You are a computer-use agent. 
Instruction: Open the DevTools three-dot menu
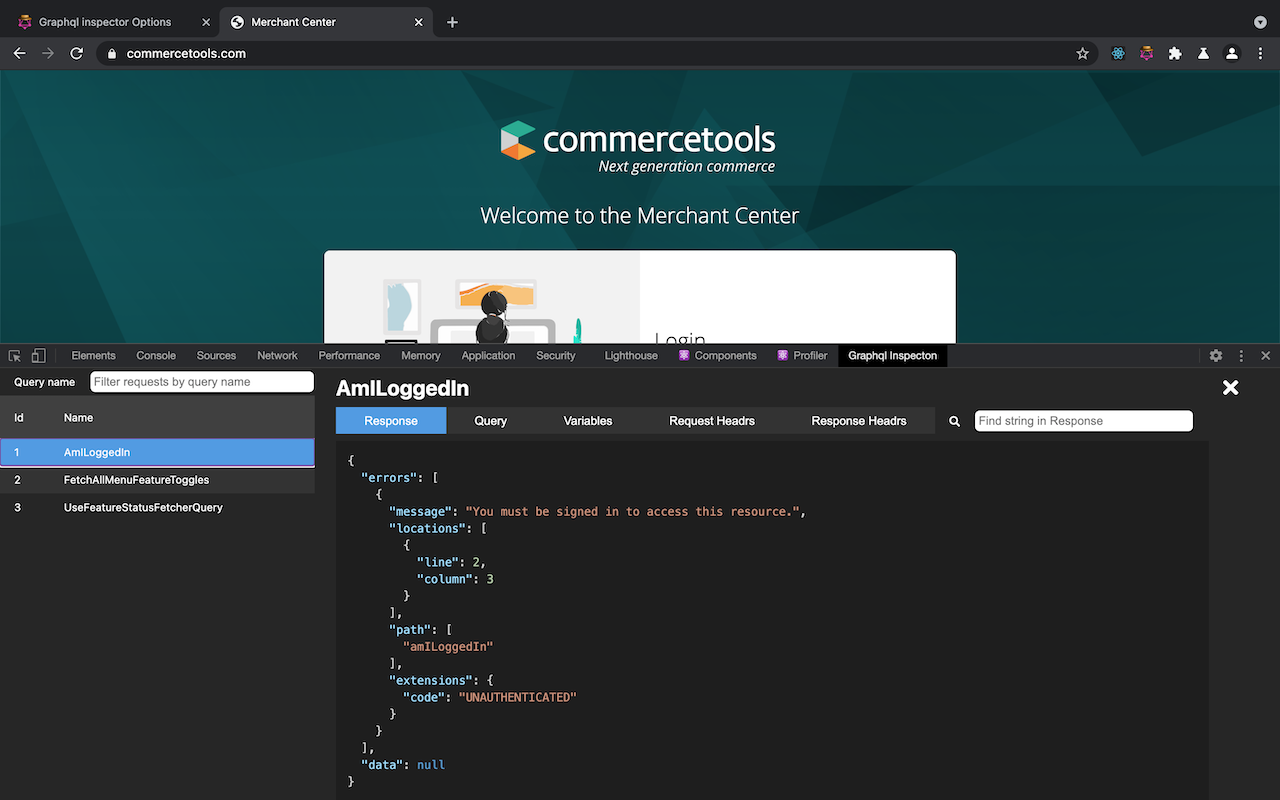[x=1241, y=355]
